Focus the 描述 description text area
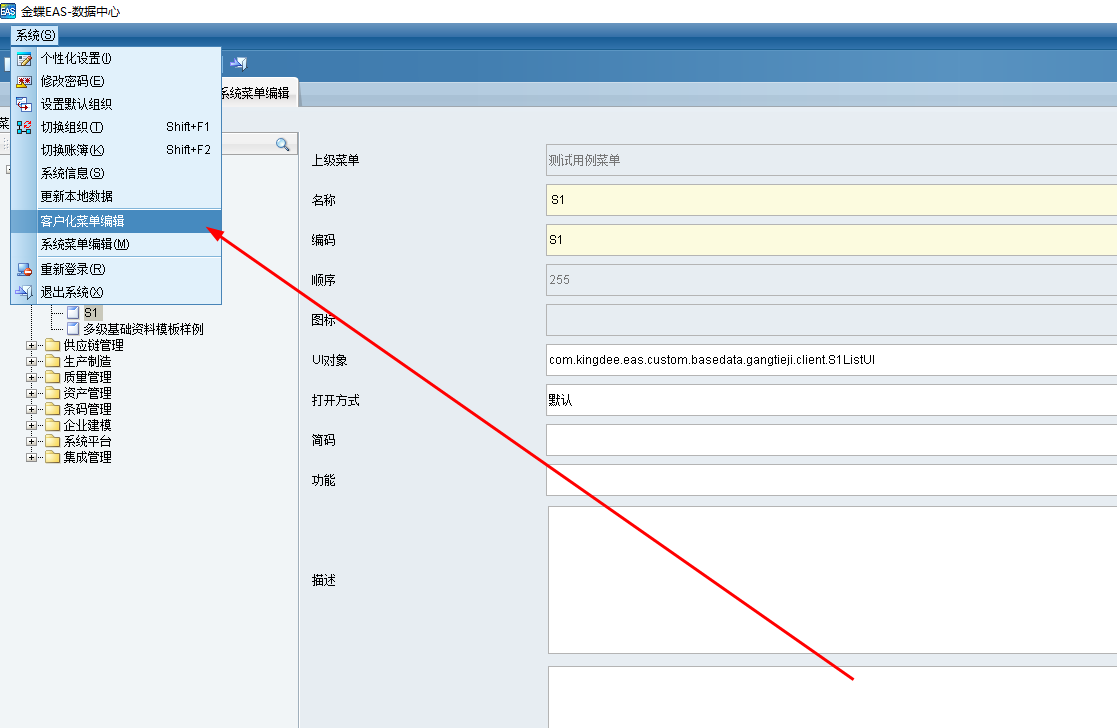This screenshot has height=728, width=1117. (x=830, y=580)
